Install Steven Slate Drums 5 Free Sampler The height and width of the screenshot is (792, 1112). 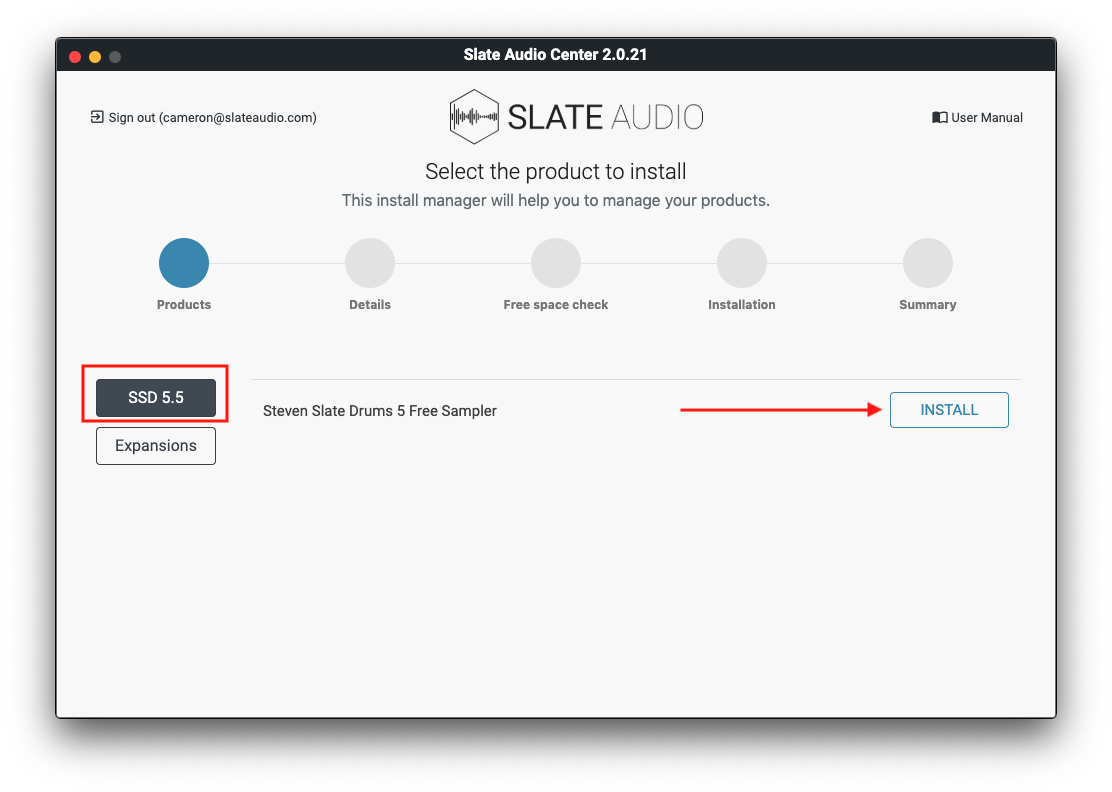coord(949,410)
